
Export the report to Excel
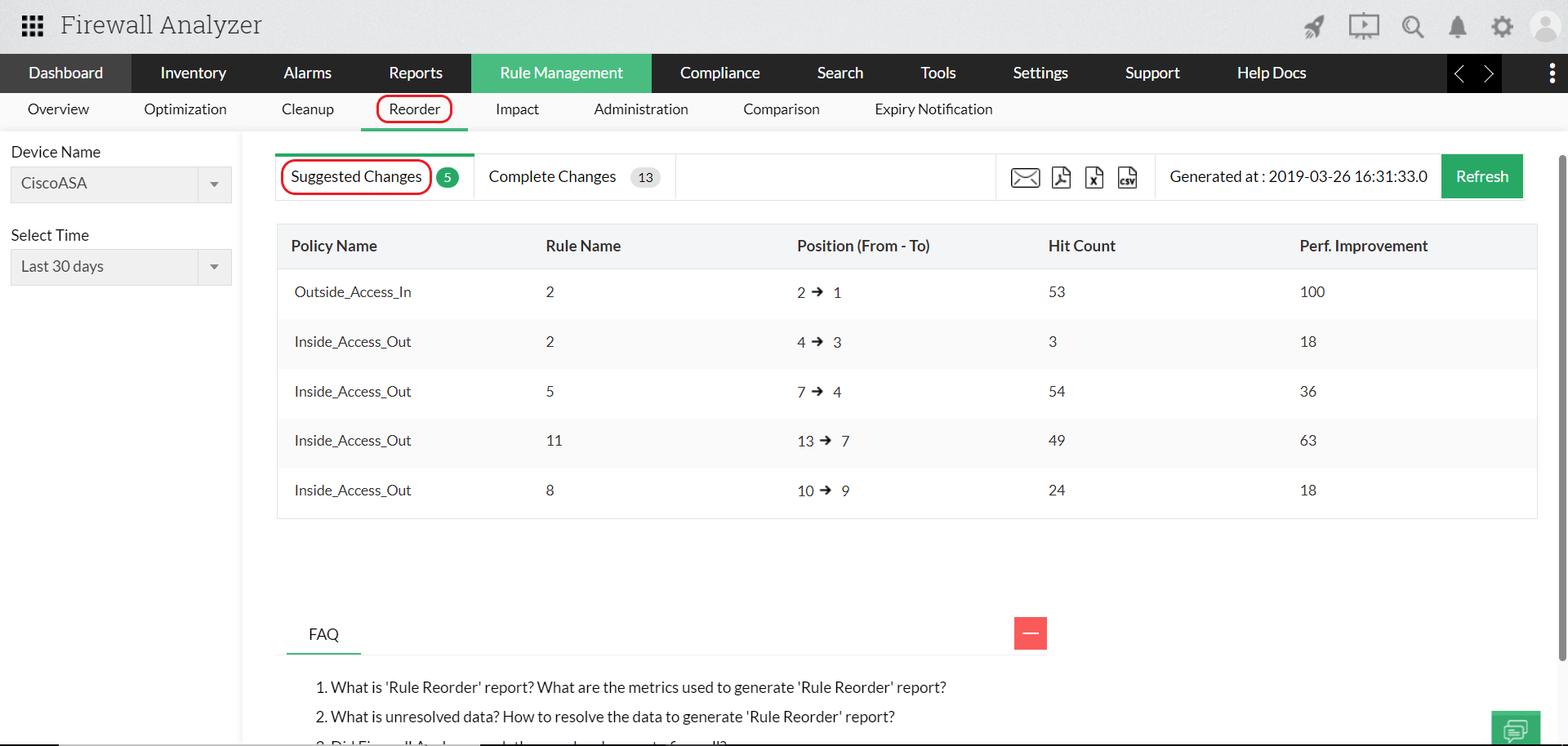pos(1094,176)
